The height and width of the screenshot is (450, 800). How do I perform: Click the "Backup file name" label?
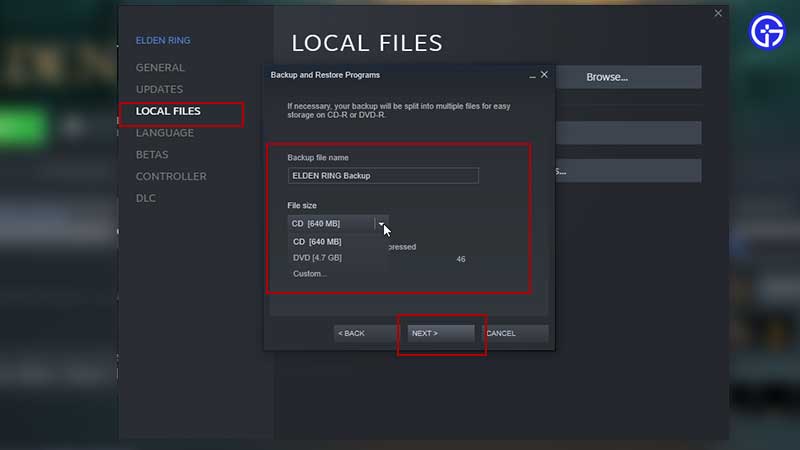click(x=318, y=158)
